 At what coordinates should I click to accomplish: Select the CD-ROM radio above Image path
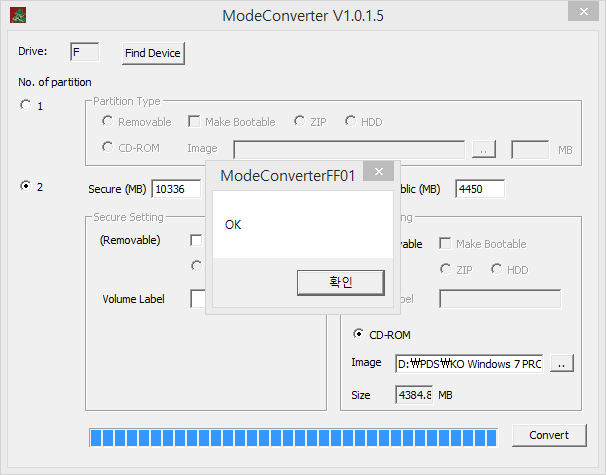point(358,334)
